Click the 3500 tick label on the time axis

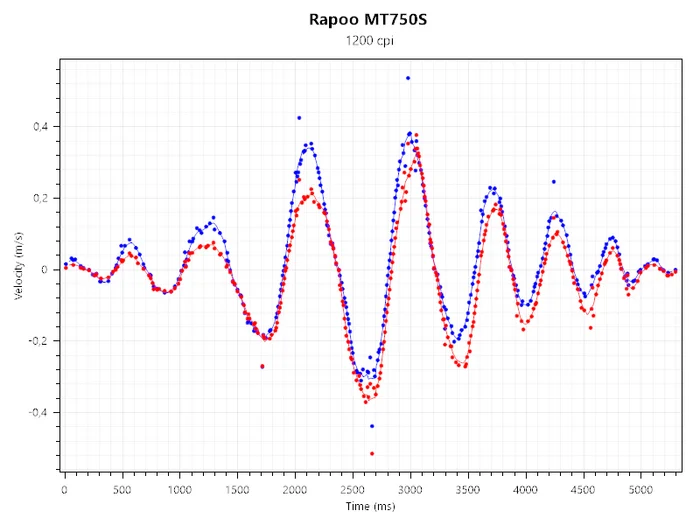click(468, 490)
